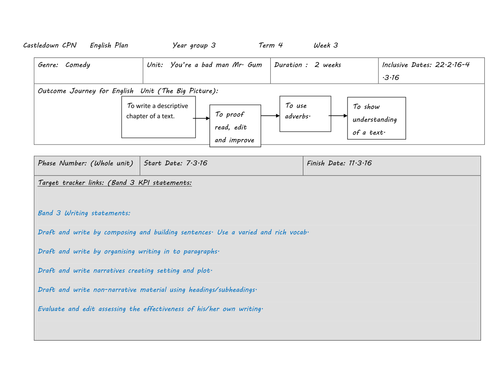This screenshot has width=500, height=386.
Task: Select the Unit 'You're a bad man Mr Gum' cell
Action: coord(207,70)
